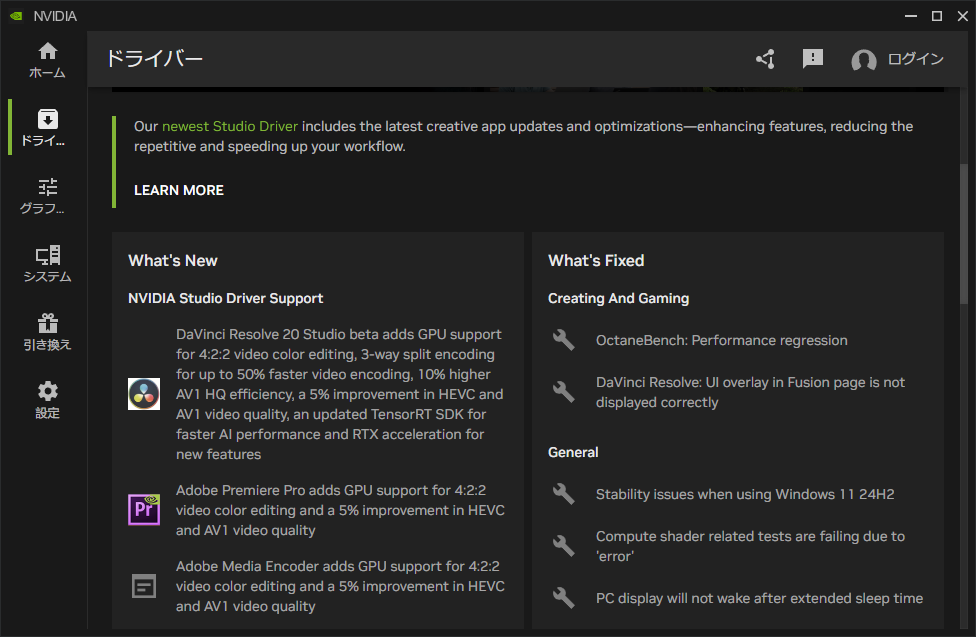
Task: Maximize the NVIDIA app window
Action: tap(937, 16)
